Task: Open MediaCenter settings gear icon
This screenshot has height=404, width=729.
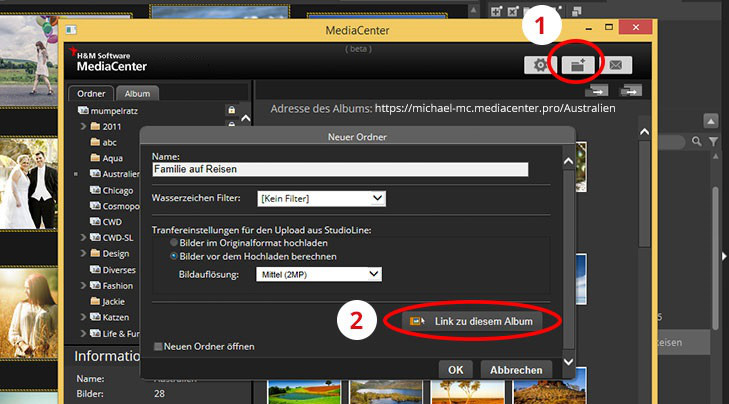Action: click(x=541, y=65)
